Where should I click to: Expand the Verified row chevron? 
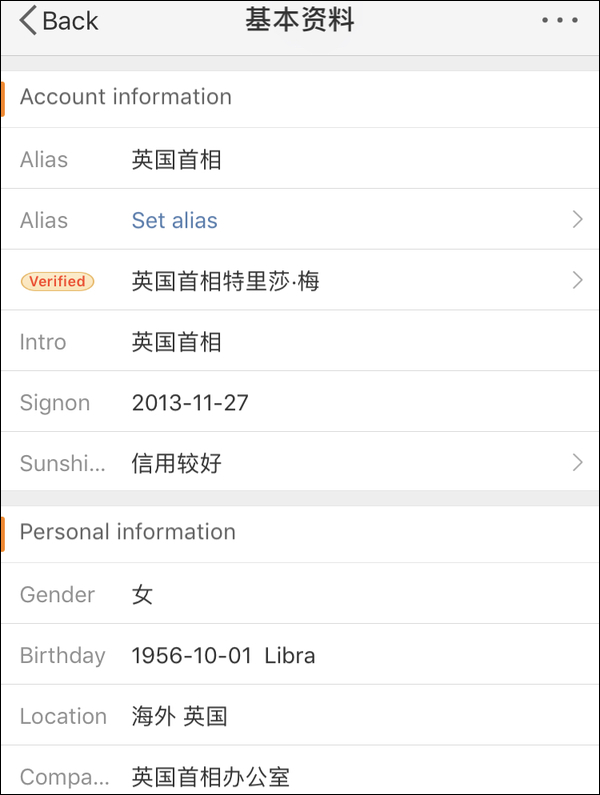click(577, 281)
